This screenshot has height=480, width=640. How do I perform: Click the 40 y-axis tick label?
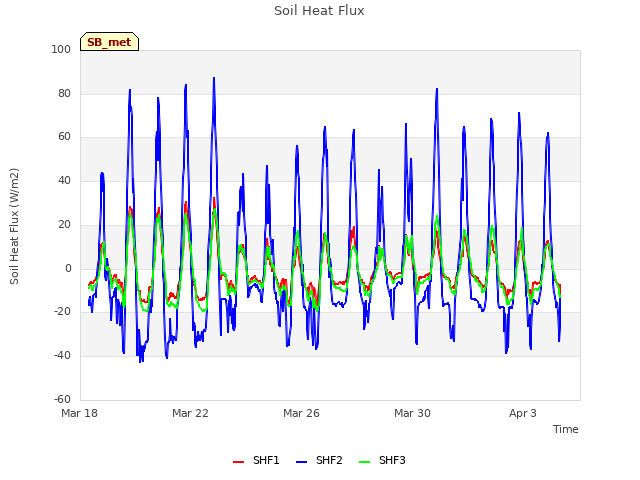point(64,180)
